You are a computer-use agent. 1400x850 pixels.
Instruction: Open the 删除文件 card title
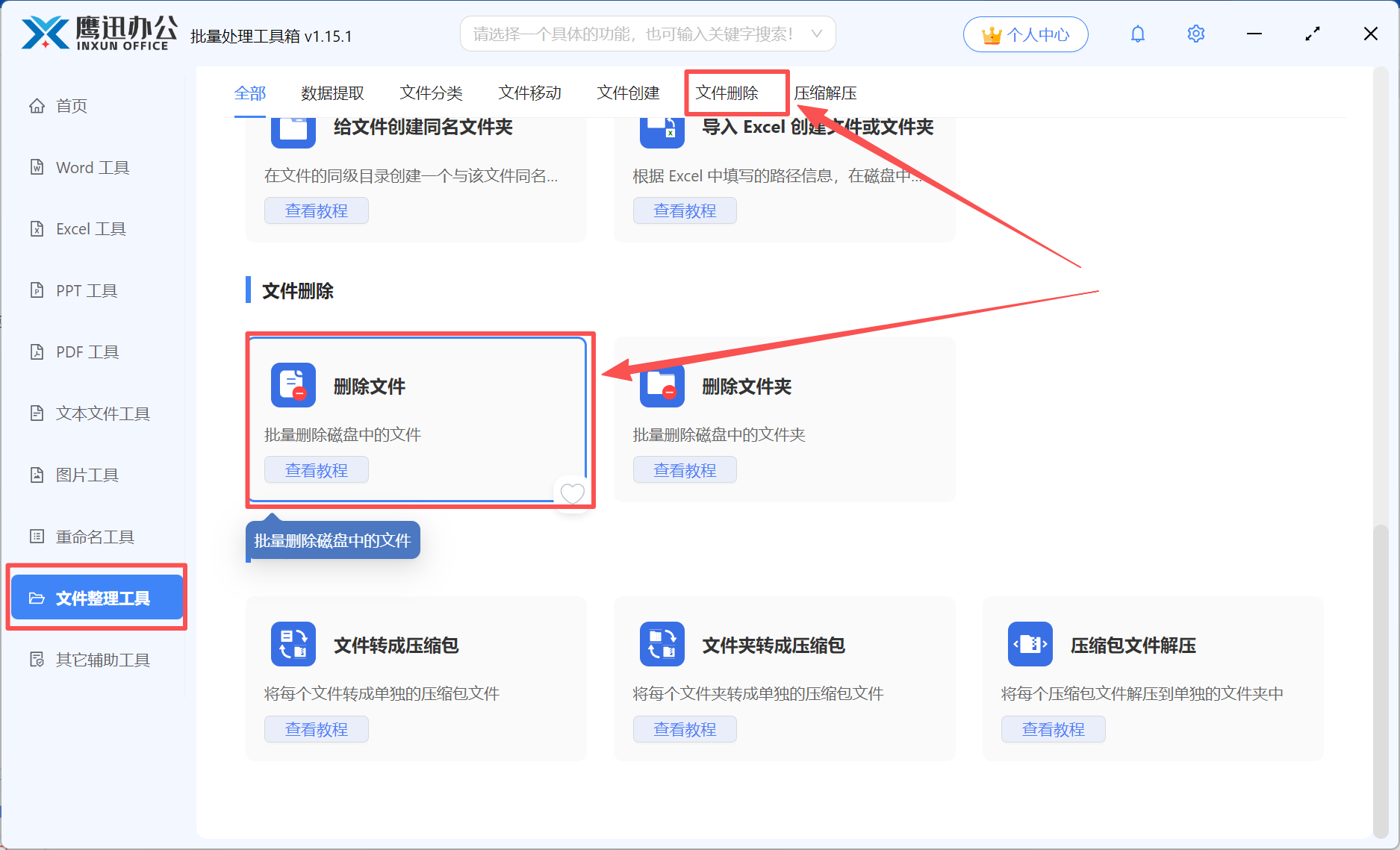pyautogui.click(x=370, y=387)
